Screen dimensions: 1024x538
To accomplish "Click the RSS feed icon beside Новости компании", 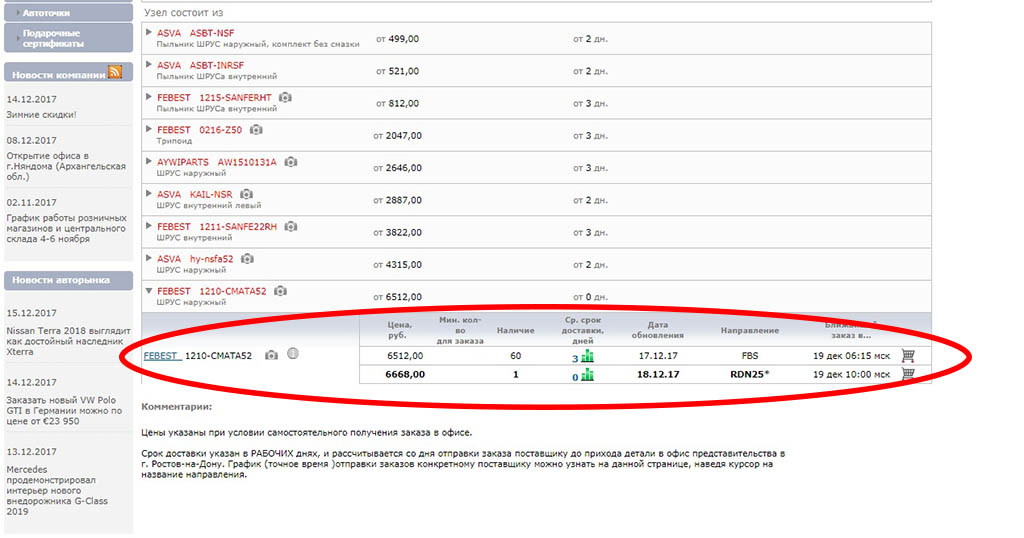I will pos(115,72).
